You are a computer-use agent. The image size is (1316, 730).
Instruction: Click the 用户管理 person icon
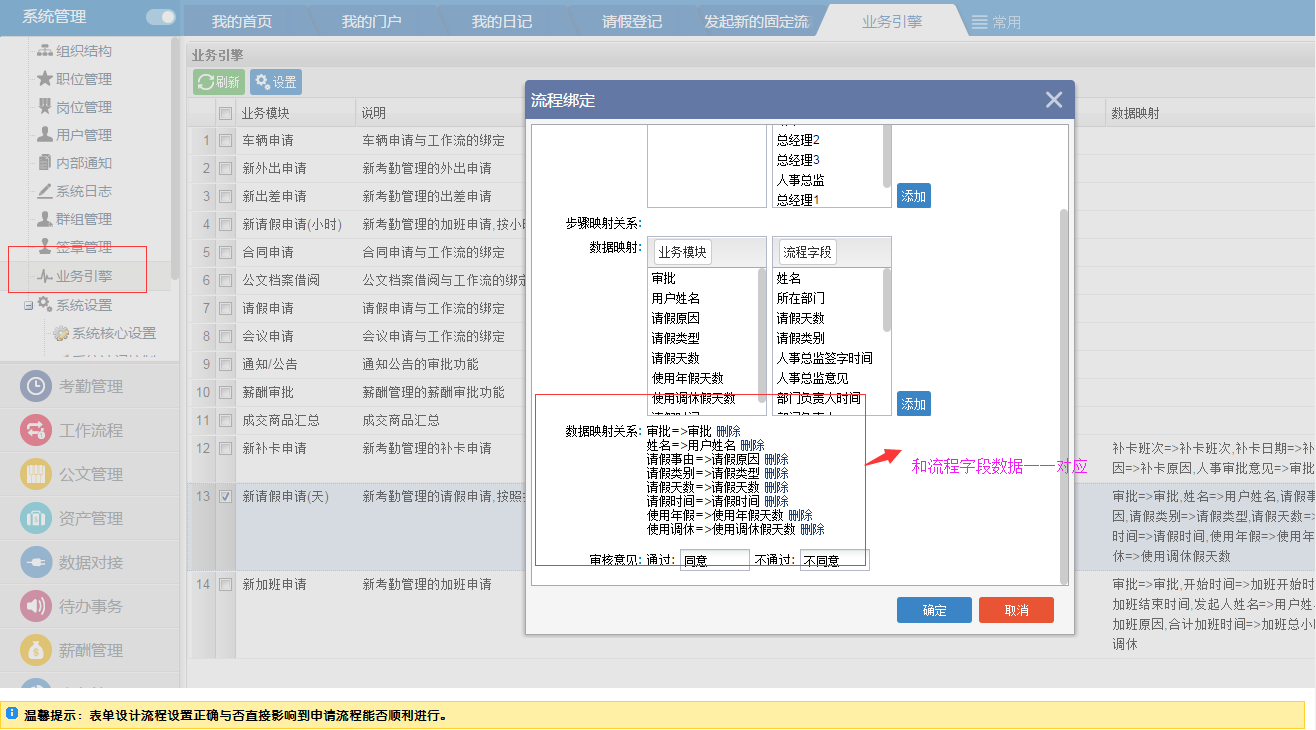tap(45, 135)
